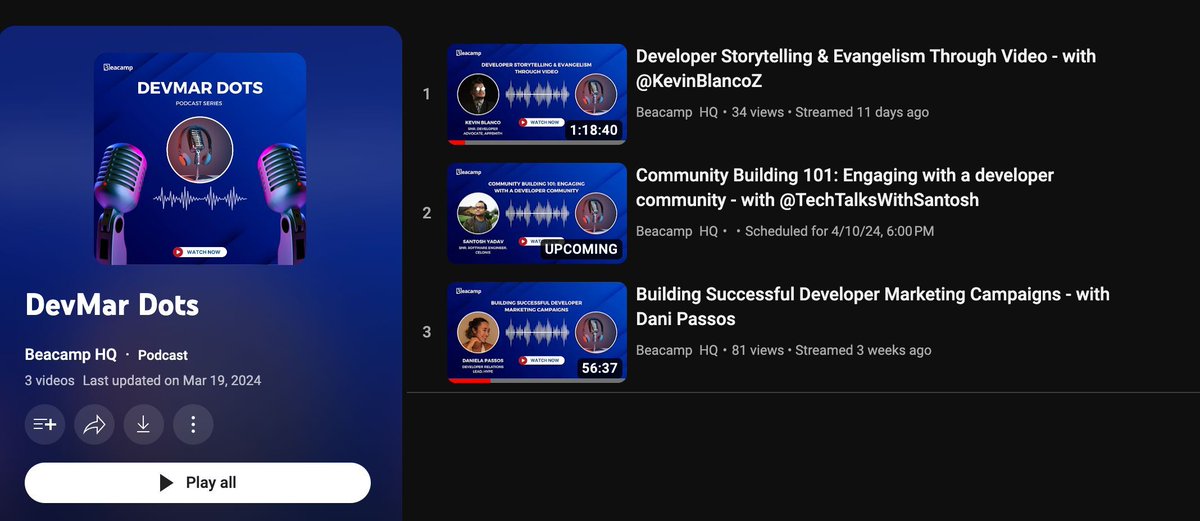Click the 1:18:40 duration badge
This screenshot has height=521, width=1200.
point(594,130)
